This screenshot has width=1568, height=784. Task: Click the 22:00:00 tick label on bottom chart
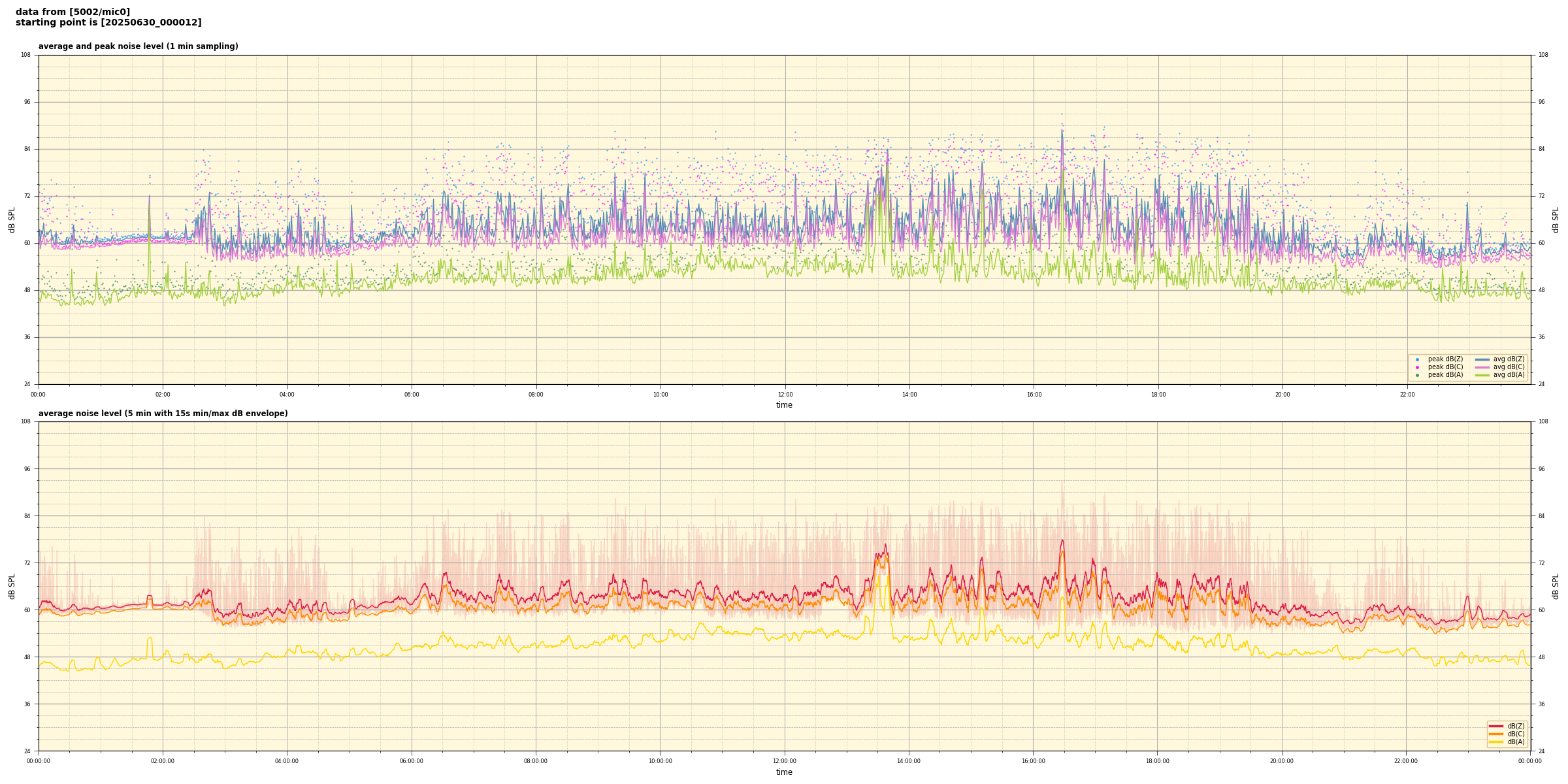pyautogui.click(x=1406, y=761)
